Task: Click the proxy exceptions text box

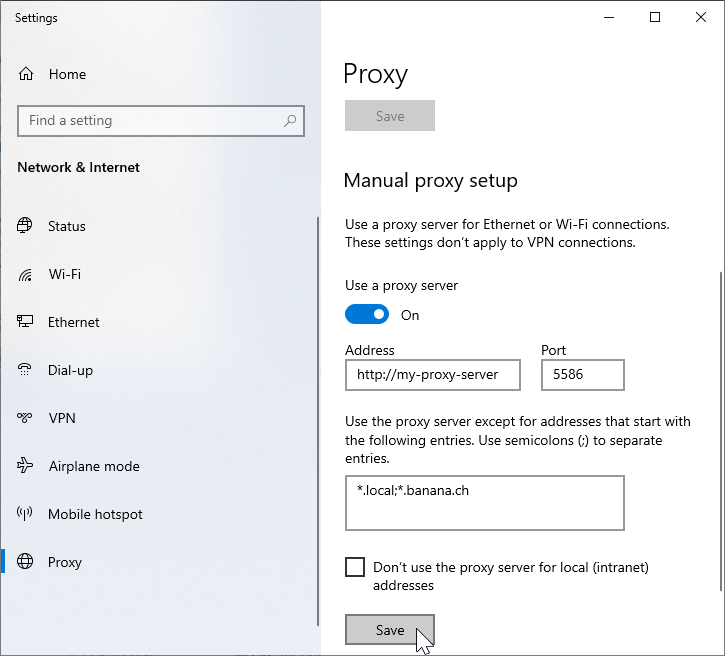Action: click(x=484, y=502)
